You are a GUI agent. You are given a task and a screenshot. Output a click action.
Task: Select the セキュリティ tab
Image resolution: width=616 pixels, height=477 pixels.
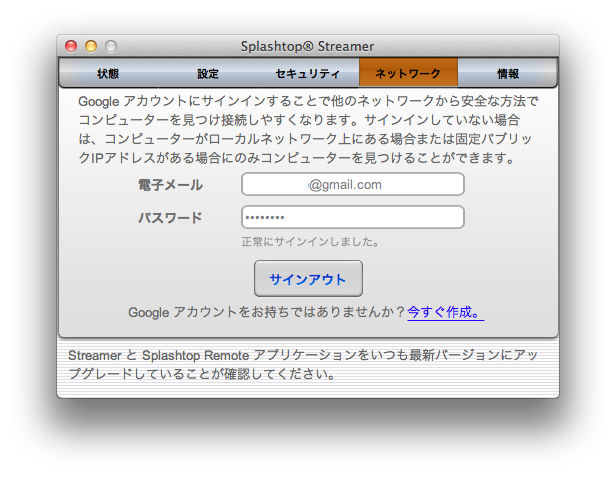pyautogui.click(x=308, y=73)
